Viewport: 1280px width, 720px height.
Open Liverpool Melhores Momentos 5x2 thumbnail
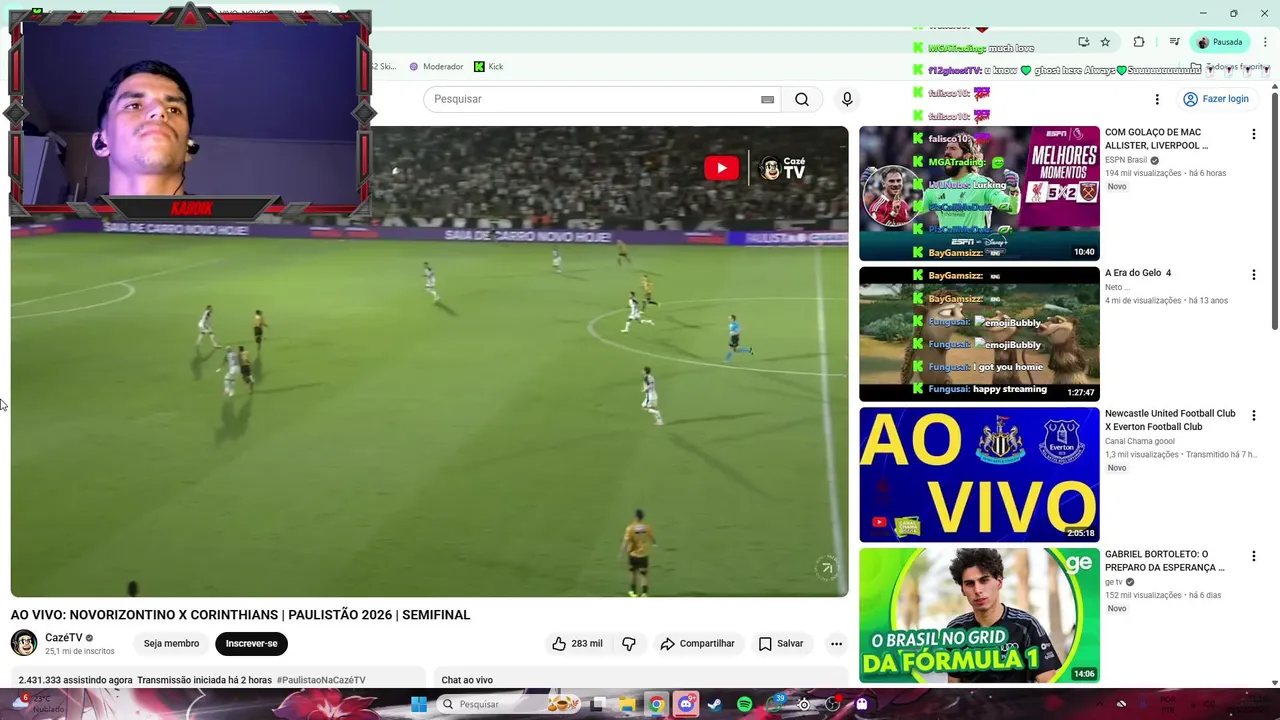pos(979,193)
